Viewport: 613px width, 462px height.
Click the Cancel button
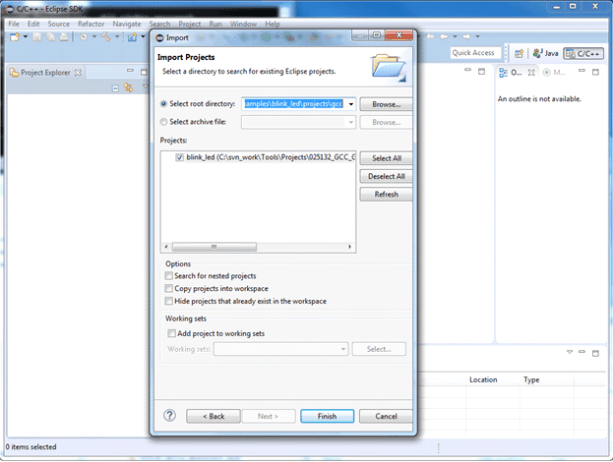(386, 416)
